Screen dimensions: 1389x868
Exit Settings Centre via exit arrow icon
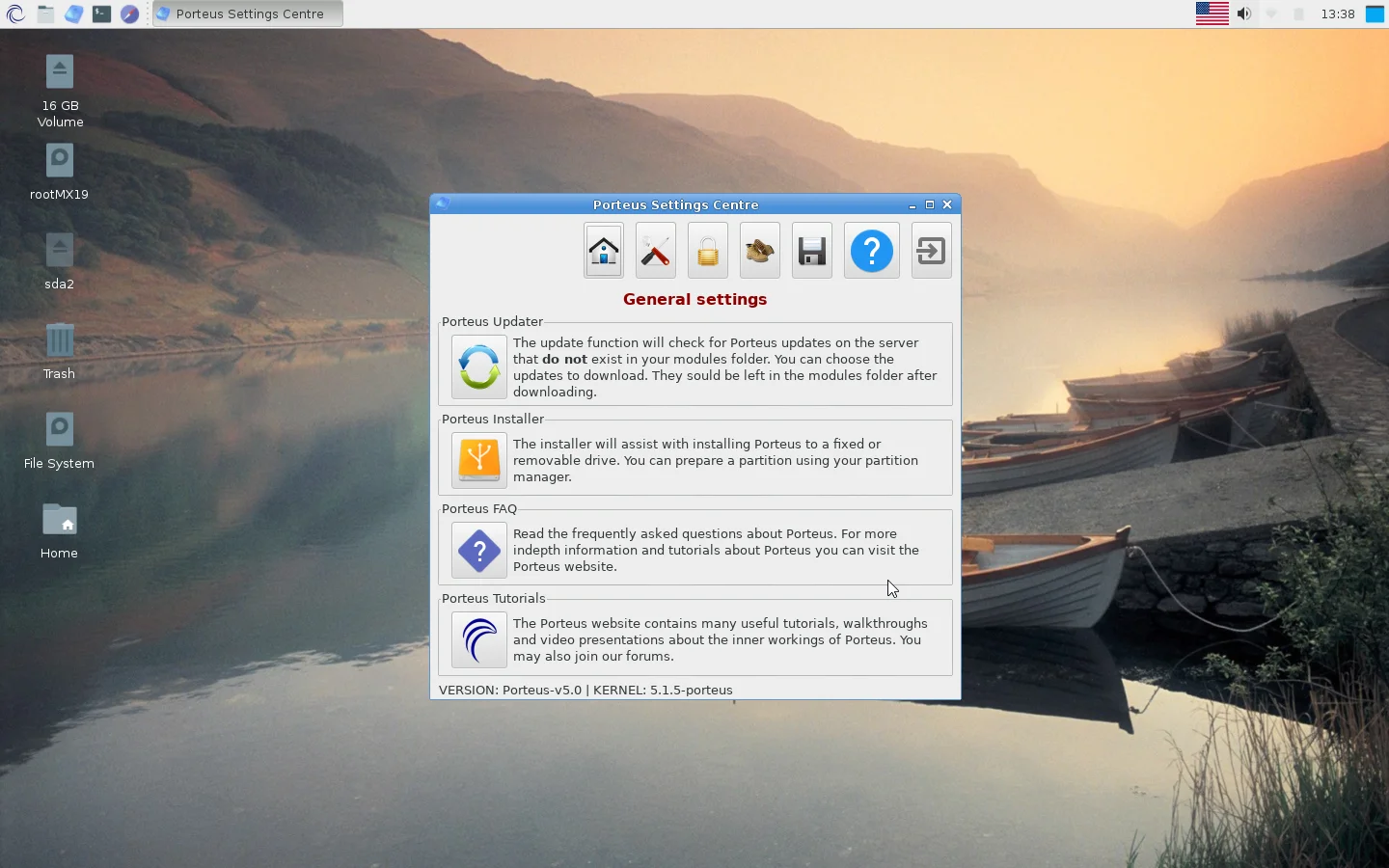tap(930, 251)
